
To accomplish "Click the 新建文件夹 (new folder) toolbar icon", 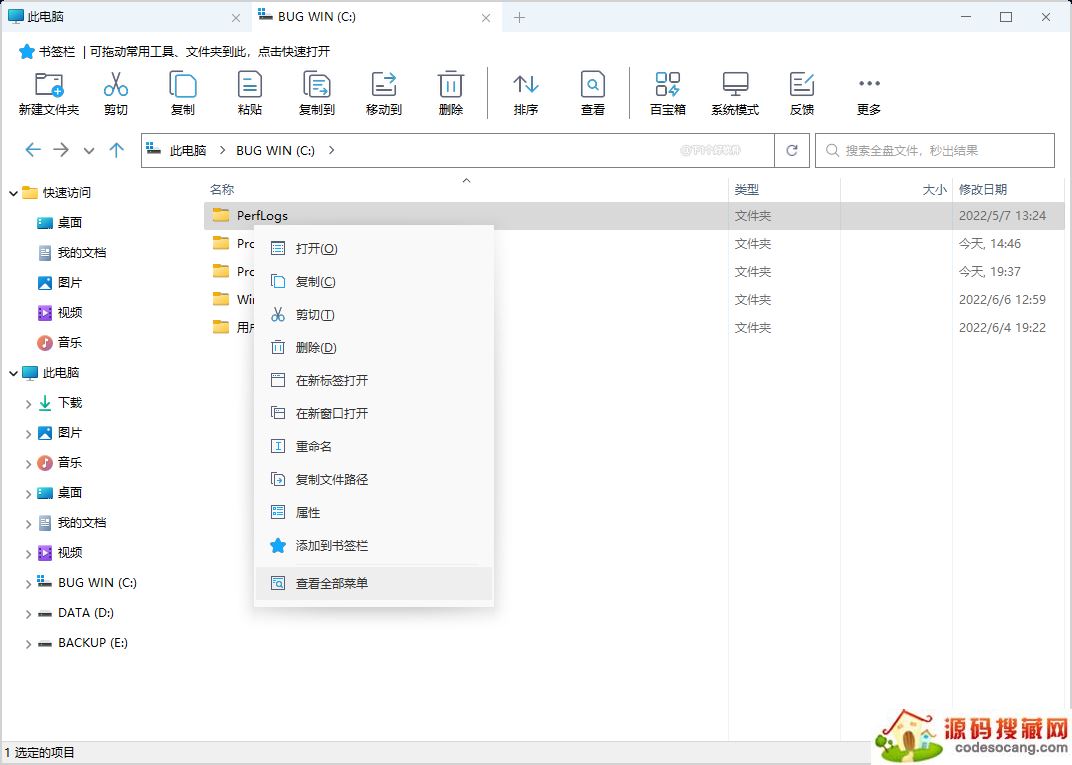I will [x=48, y=85].
